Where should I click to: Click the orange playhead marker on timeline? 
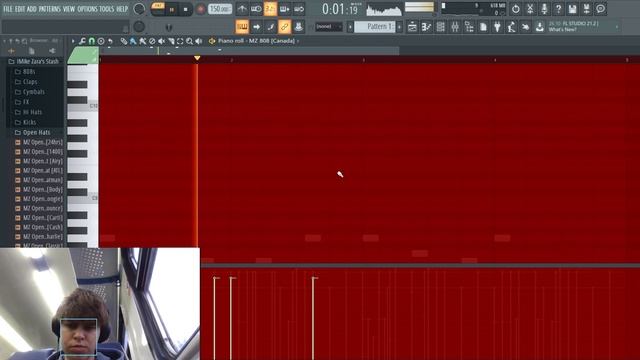click(x=197, y=58)
